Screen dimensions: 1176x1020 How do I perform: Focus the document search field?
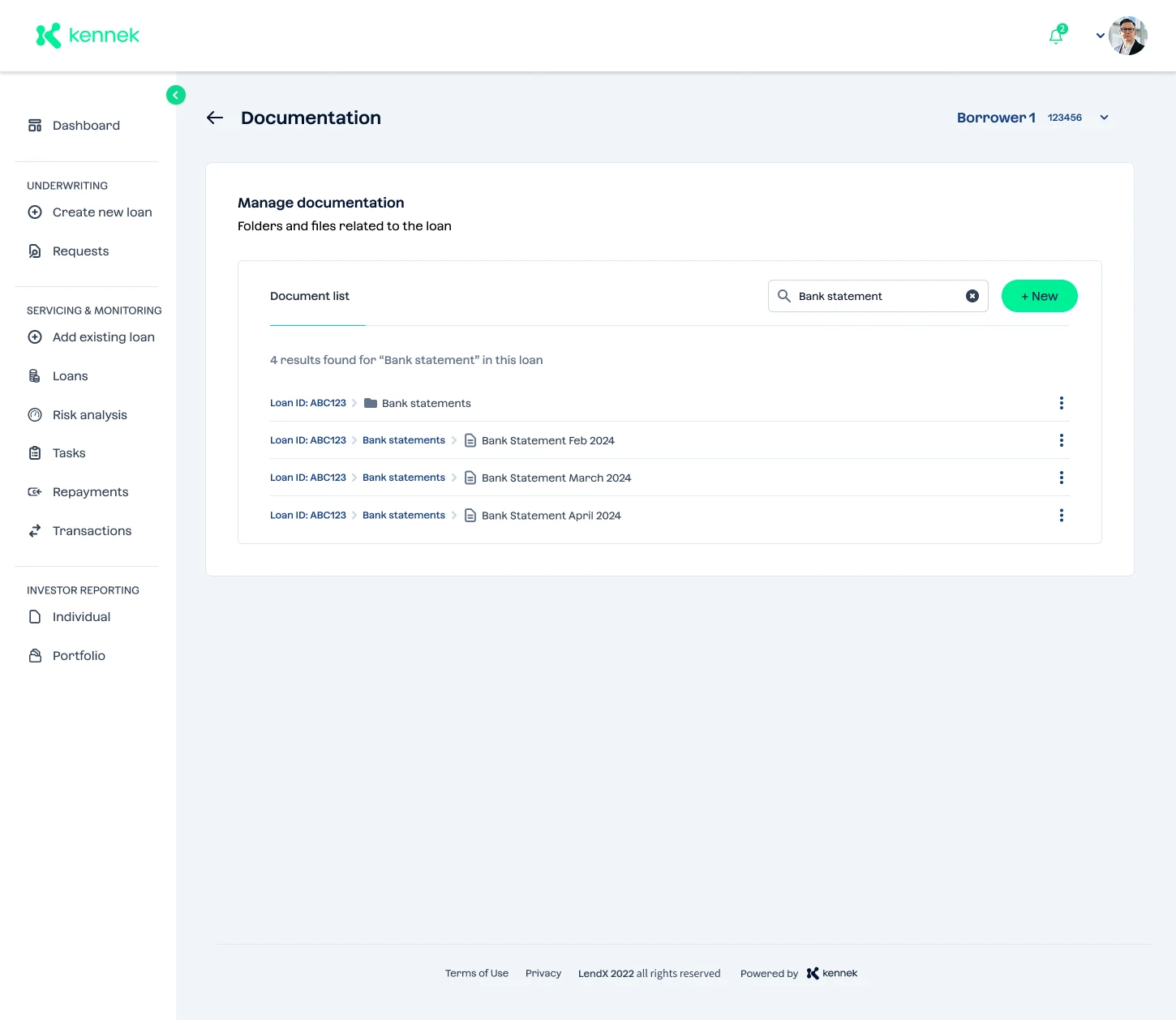click(878, 296)
